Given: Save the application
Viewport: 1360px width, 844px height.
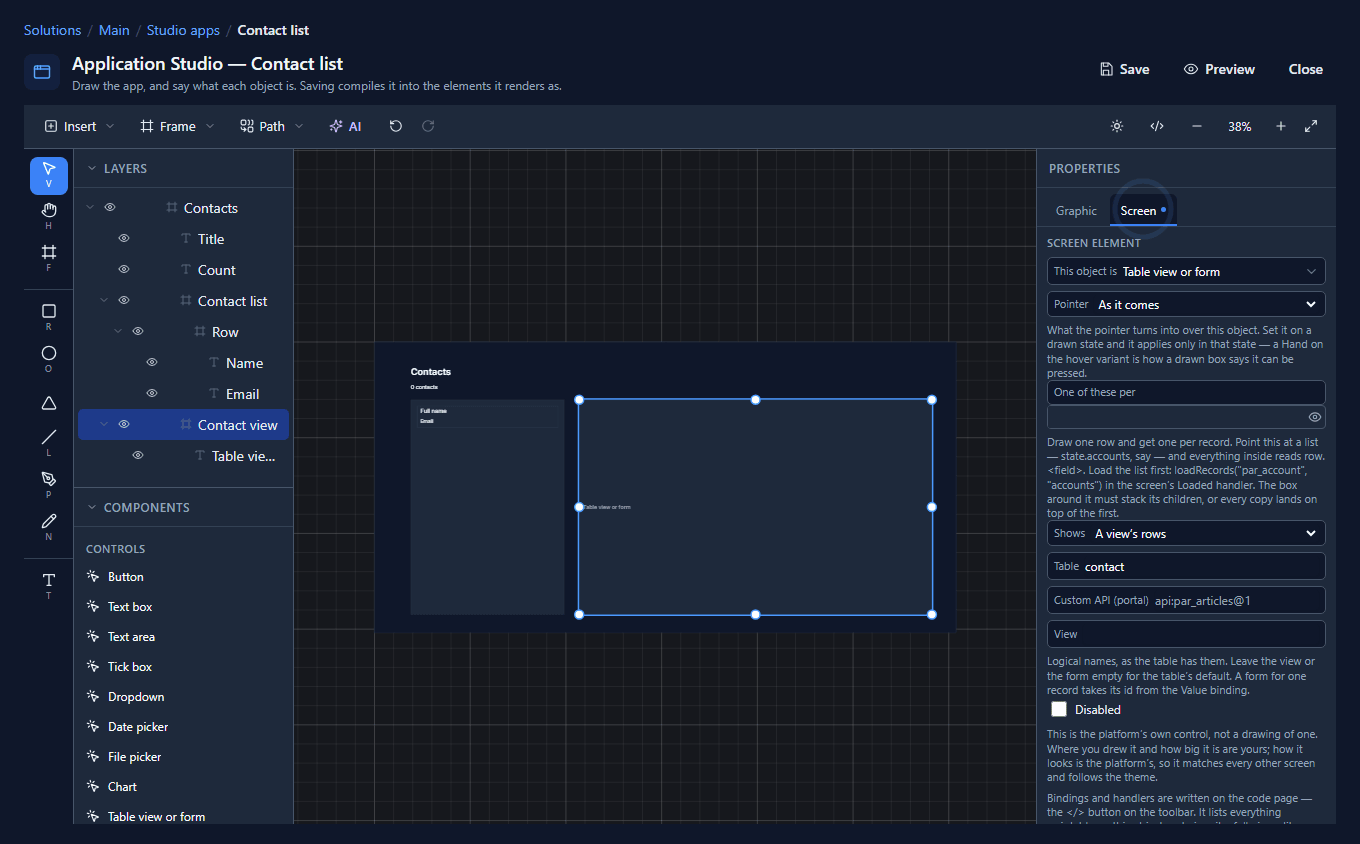Looking at the screenshot, I should 1124,69.
